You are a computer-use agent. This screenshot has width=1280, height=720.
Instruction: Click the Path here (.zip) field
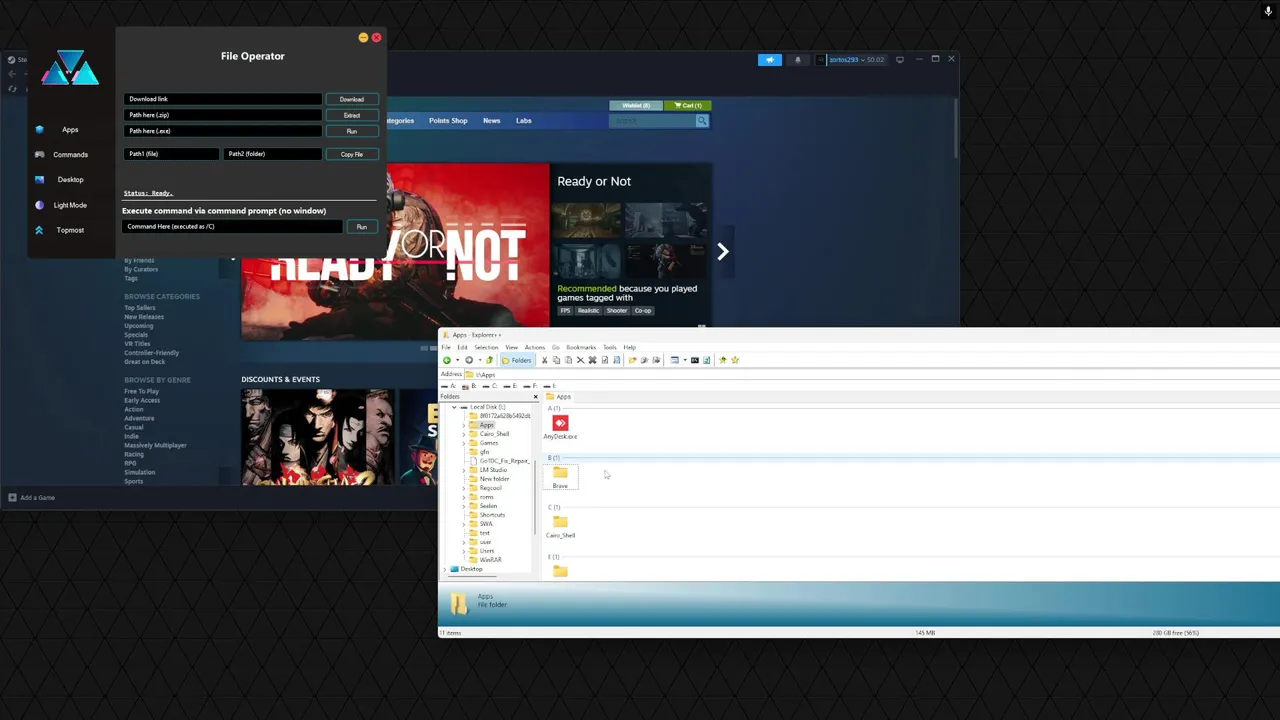pos(223,115)
